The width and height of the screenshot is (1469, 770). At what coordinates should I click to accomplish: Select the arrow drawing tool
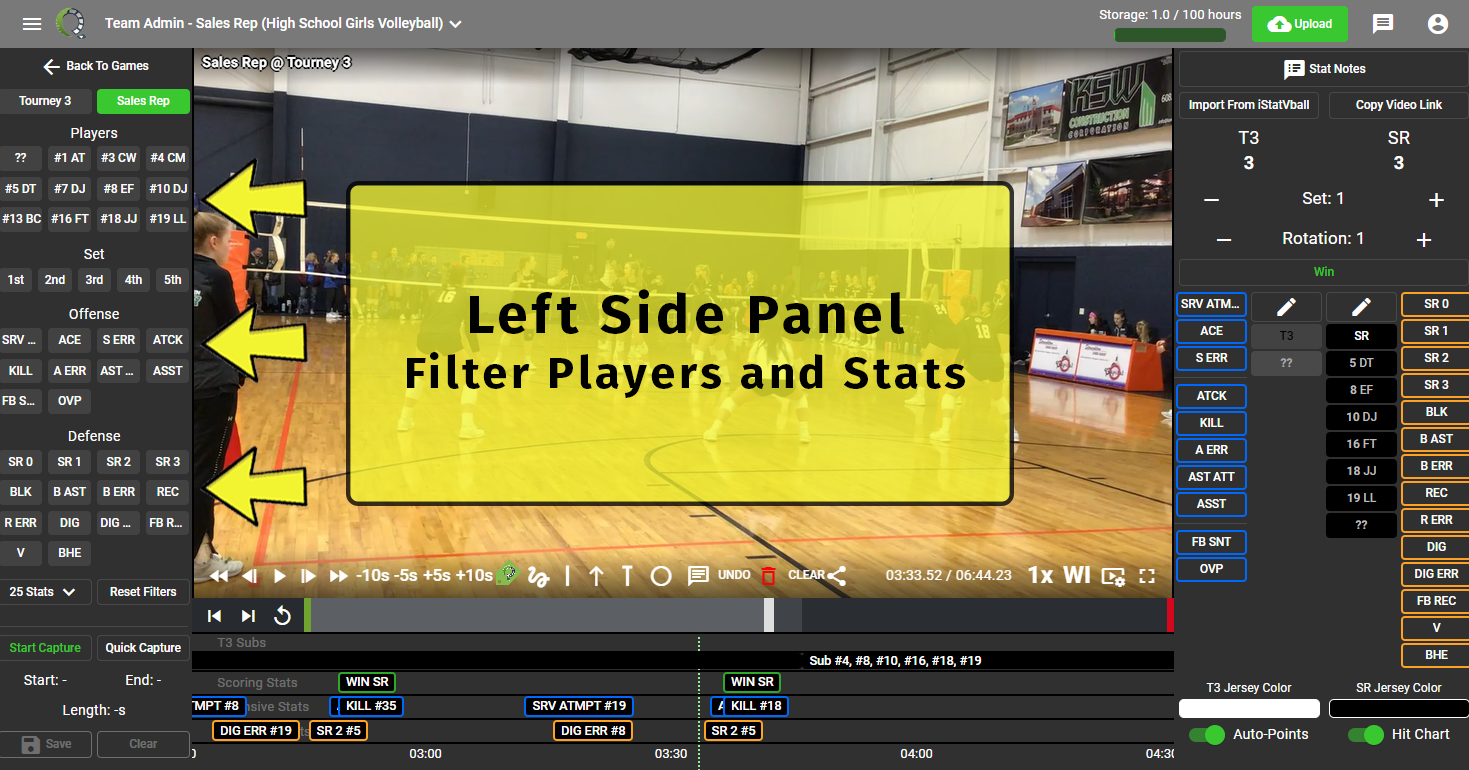[597, 576]
